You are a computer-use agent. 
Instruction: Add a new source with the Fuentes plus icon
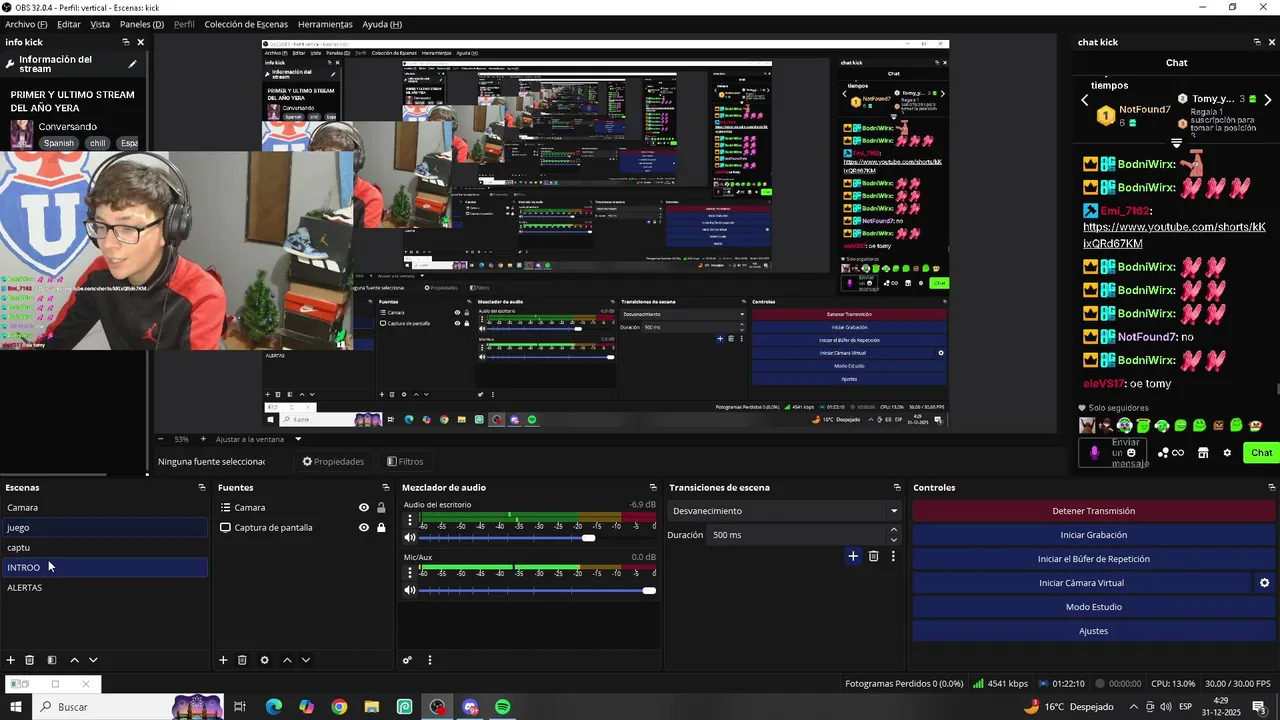point(223,660)
